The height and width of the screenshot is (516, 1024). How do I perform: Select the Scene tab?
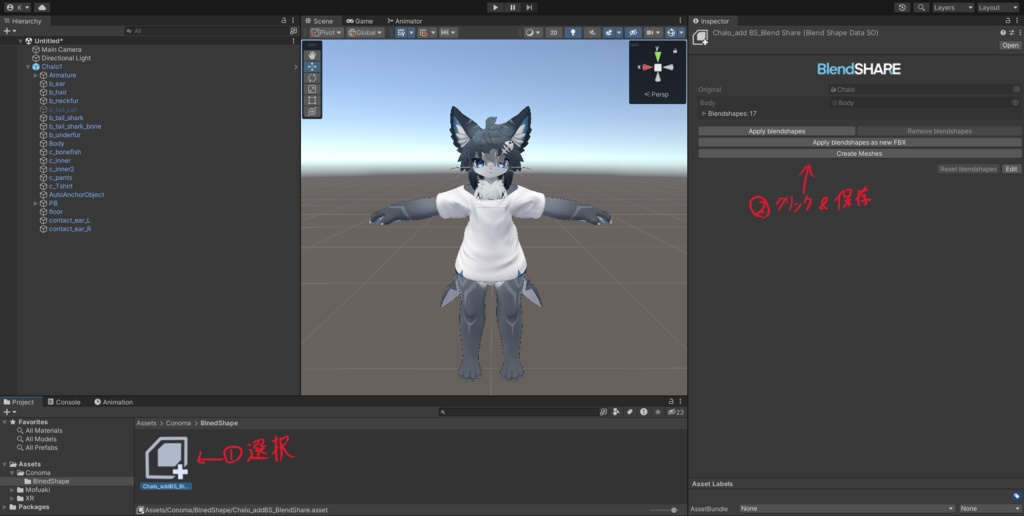(319, 21)
